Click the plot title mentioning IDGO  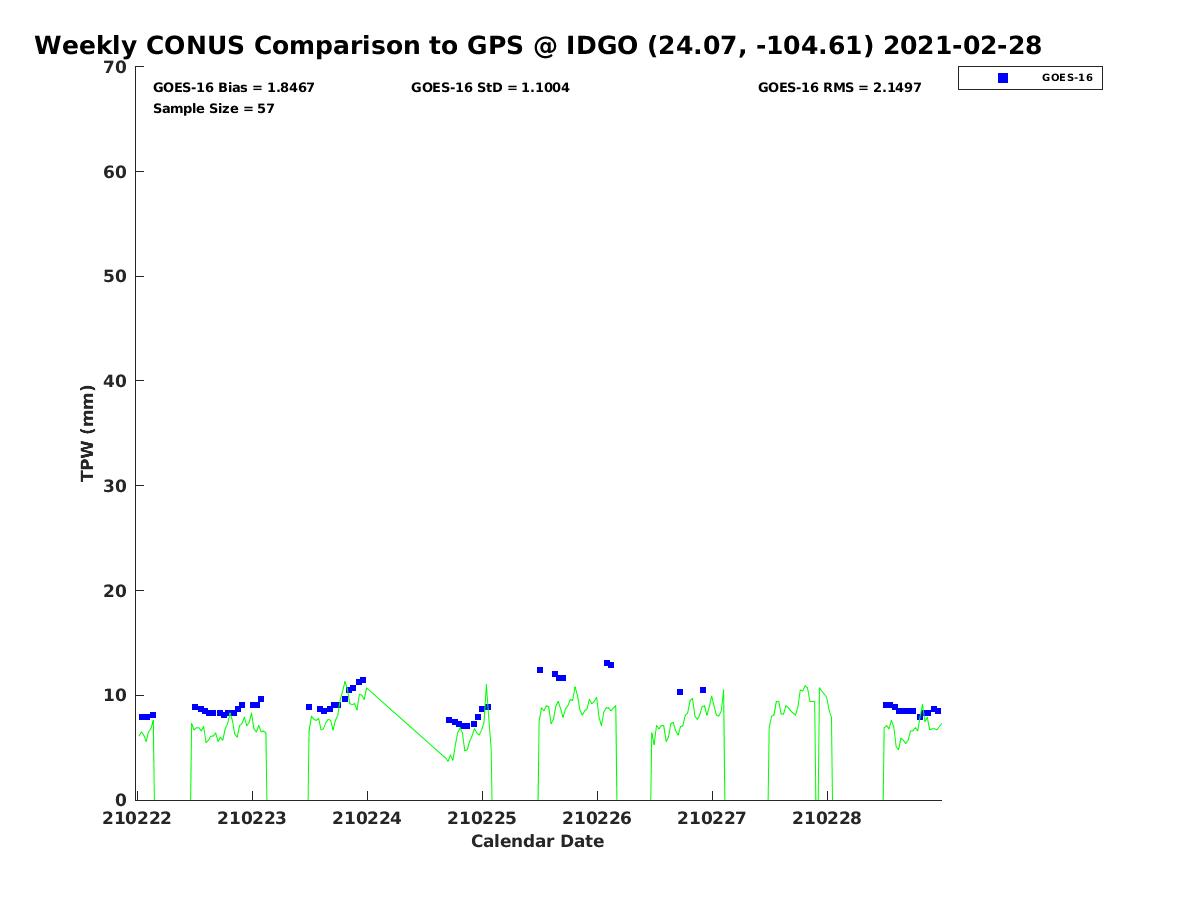537,46
